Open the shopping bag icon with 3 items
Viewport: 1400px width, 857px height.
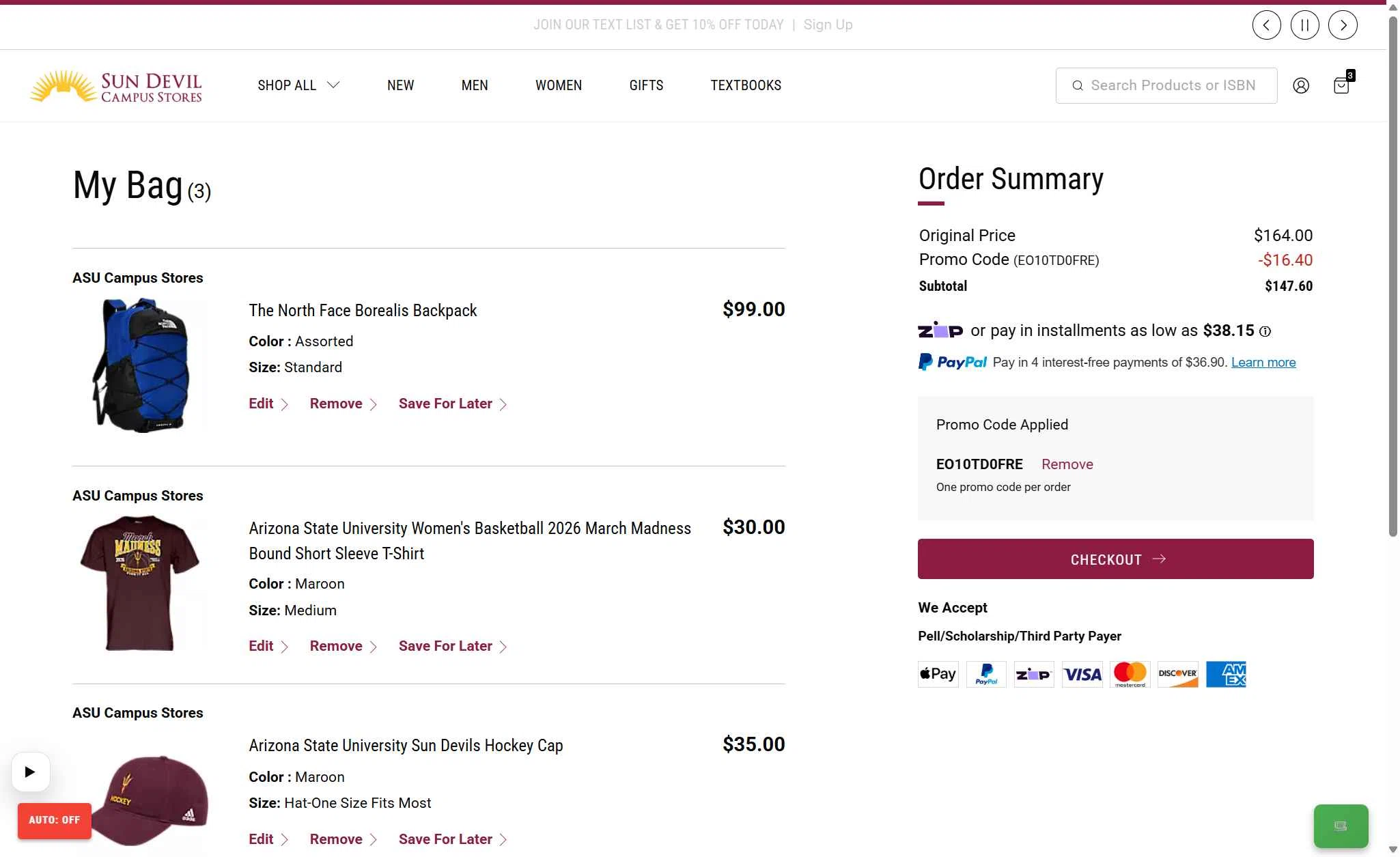[1342, 85]
